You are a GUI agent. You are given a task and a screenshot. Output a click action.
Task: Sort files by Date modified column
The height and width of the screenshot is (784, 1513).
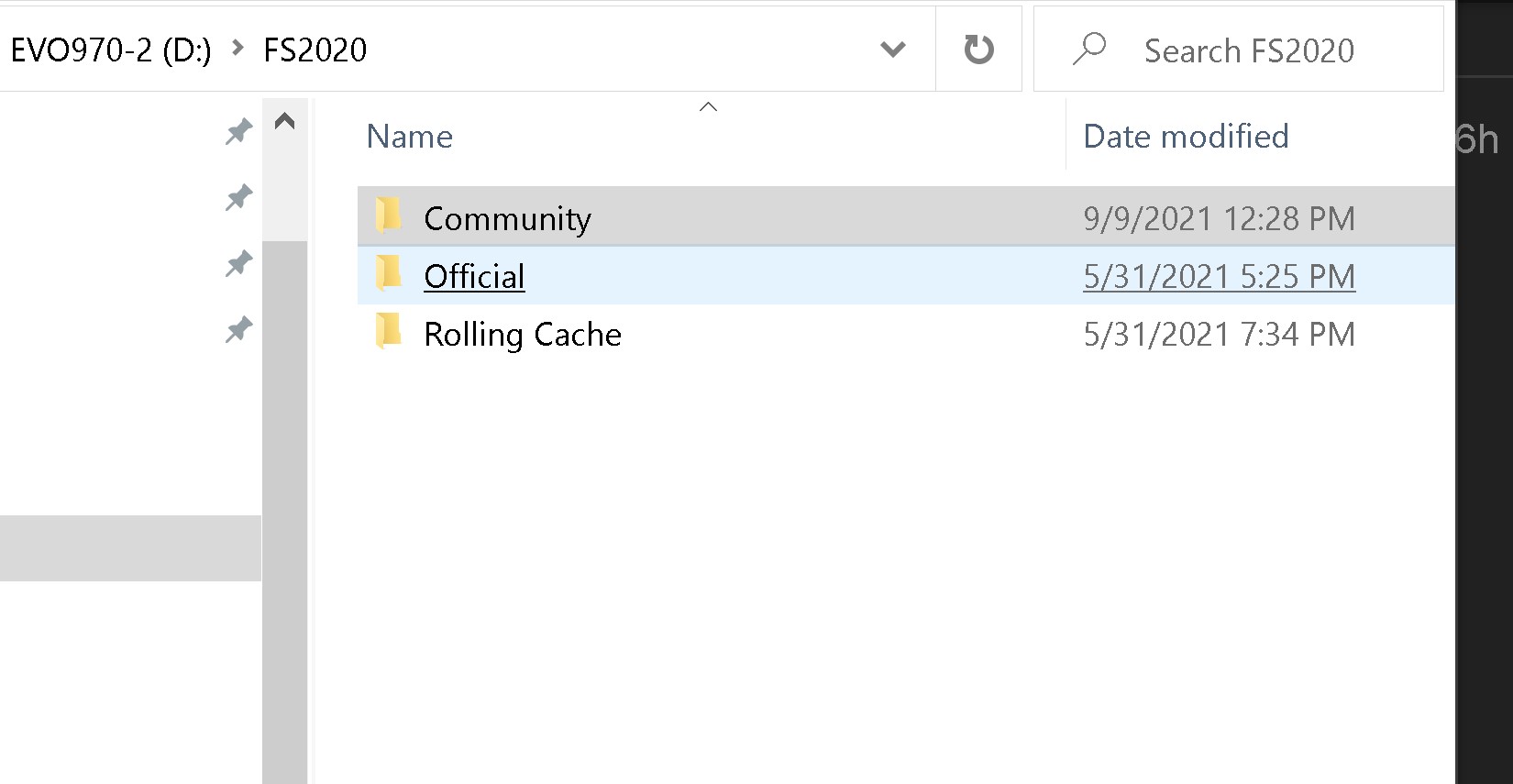1186,137
